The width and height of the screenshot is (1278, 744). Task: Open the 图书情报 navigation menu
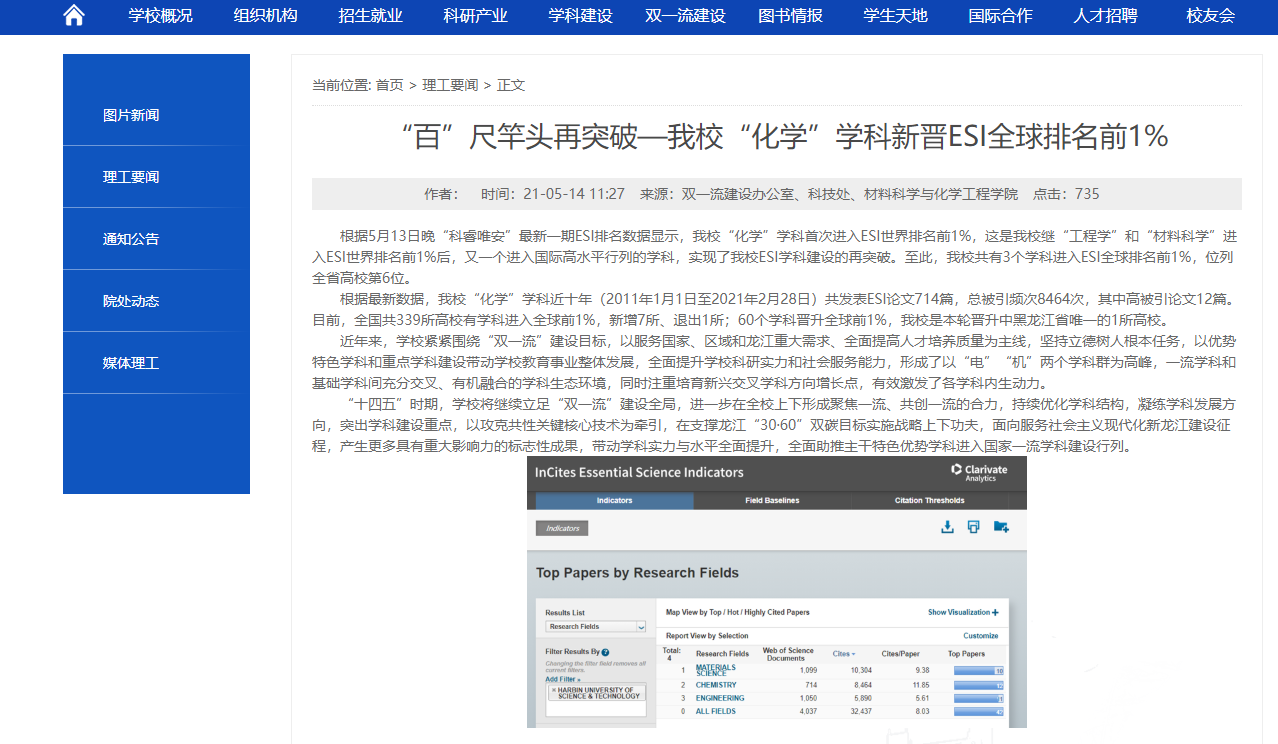pos(790,16)
